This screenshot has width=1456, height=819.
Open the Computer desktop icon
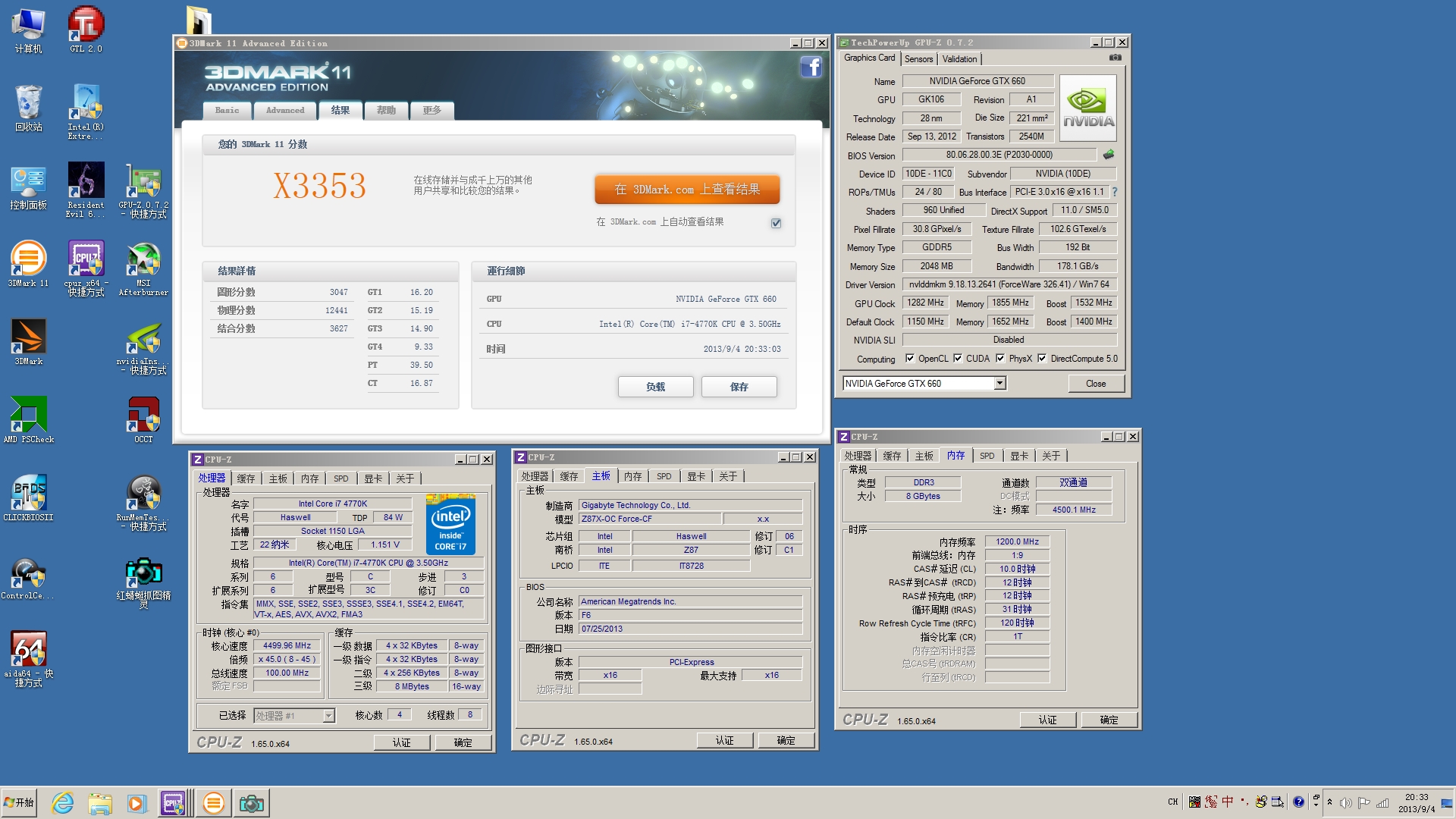(x=28, y=30)
